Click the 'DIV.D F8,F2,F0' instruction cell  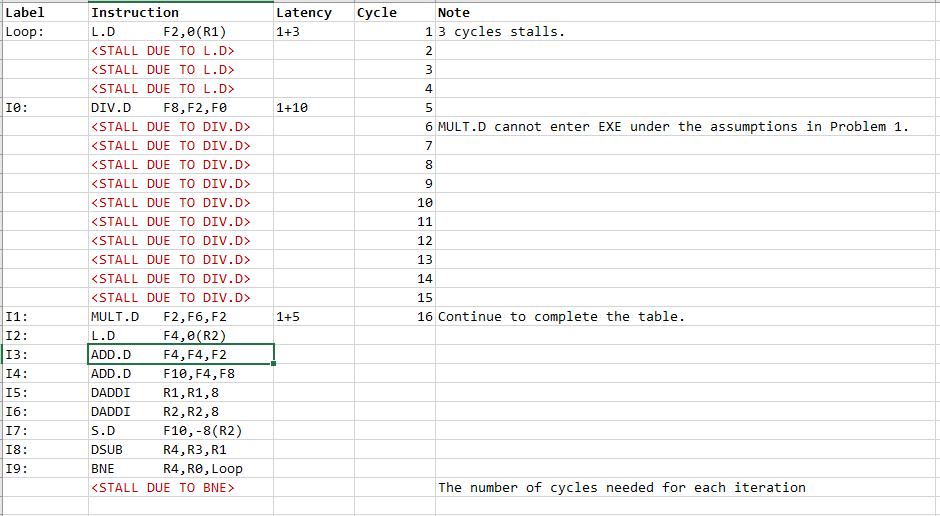click(x=181, y=108)
